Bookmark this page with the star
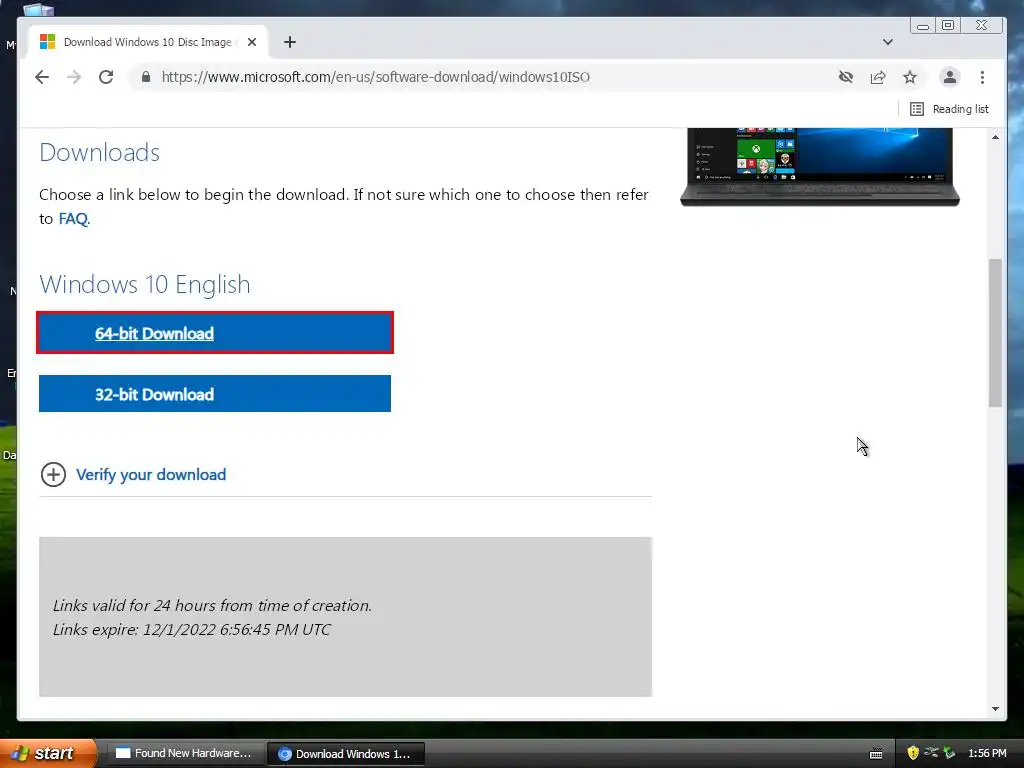1024x768 pixels. pos(910,77)
